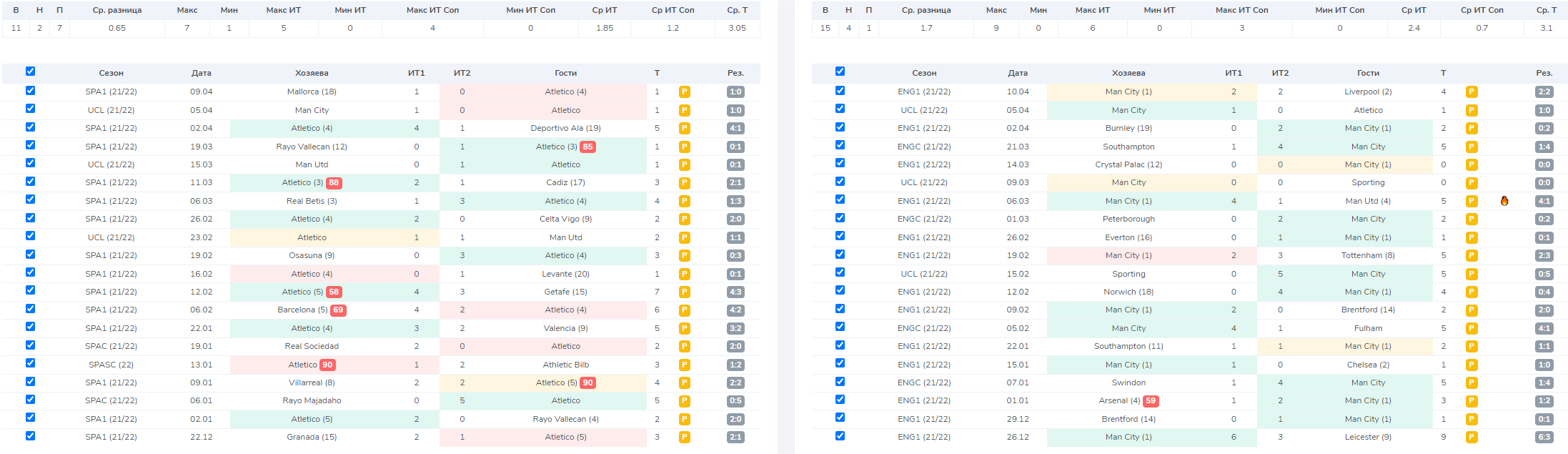This screenshot has width=1568, height=454.
Task: Open the 4:3 result badge for Getafe (15) match
Action: tap(735, 292)
